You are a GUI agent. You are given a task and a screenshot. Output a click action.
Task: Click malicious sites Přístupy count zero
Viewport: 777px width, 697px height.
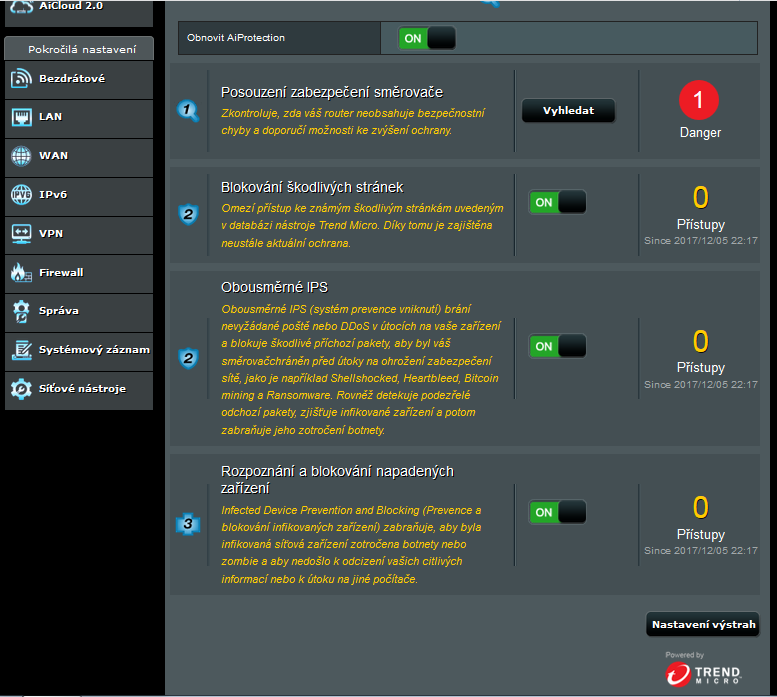tap(701, 197)
